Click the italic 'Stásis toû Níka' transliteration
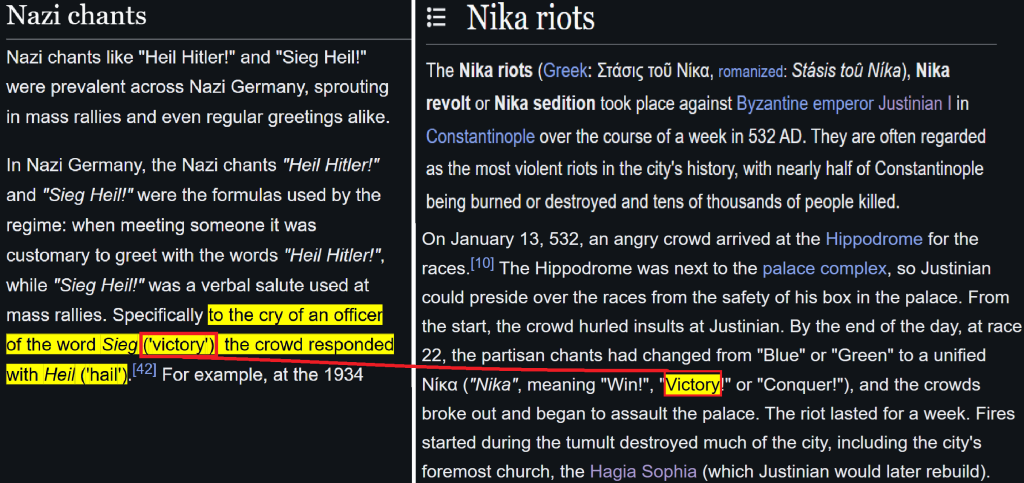 pos(845,71)
